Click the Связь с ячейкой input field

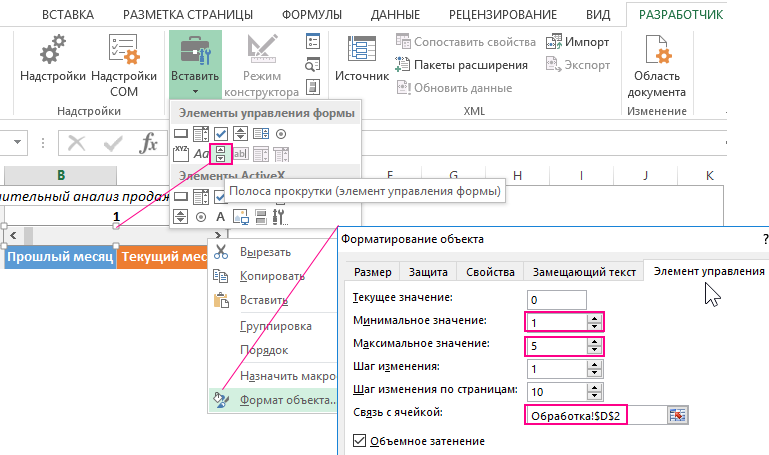(x=596, y=415)
